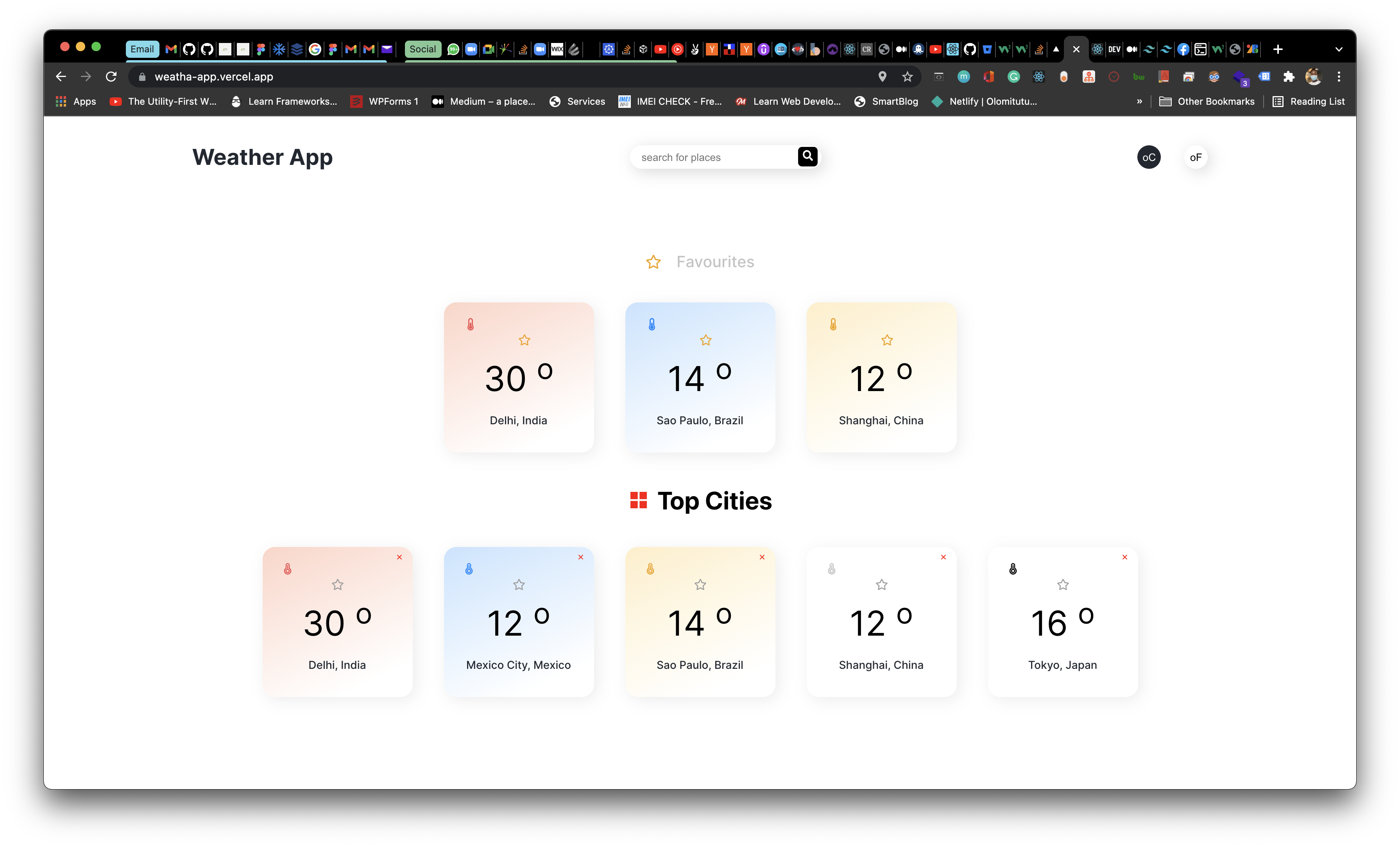This screenshot has height=847, width=1400.
Task: Open the Reading List
Action: pos(1309,102)
